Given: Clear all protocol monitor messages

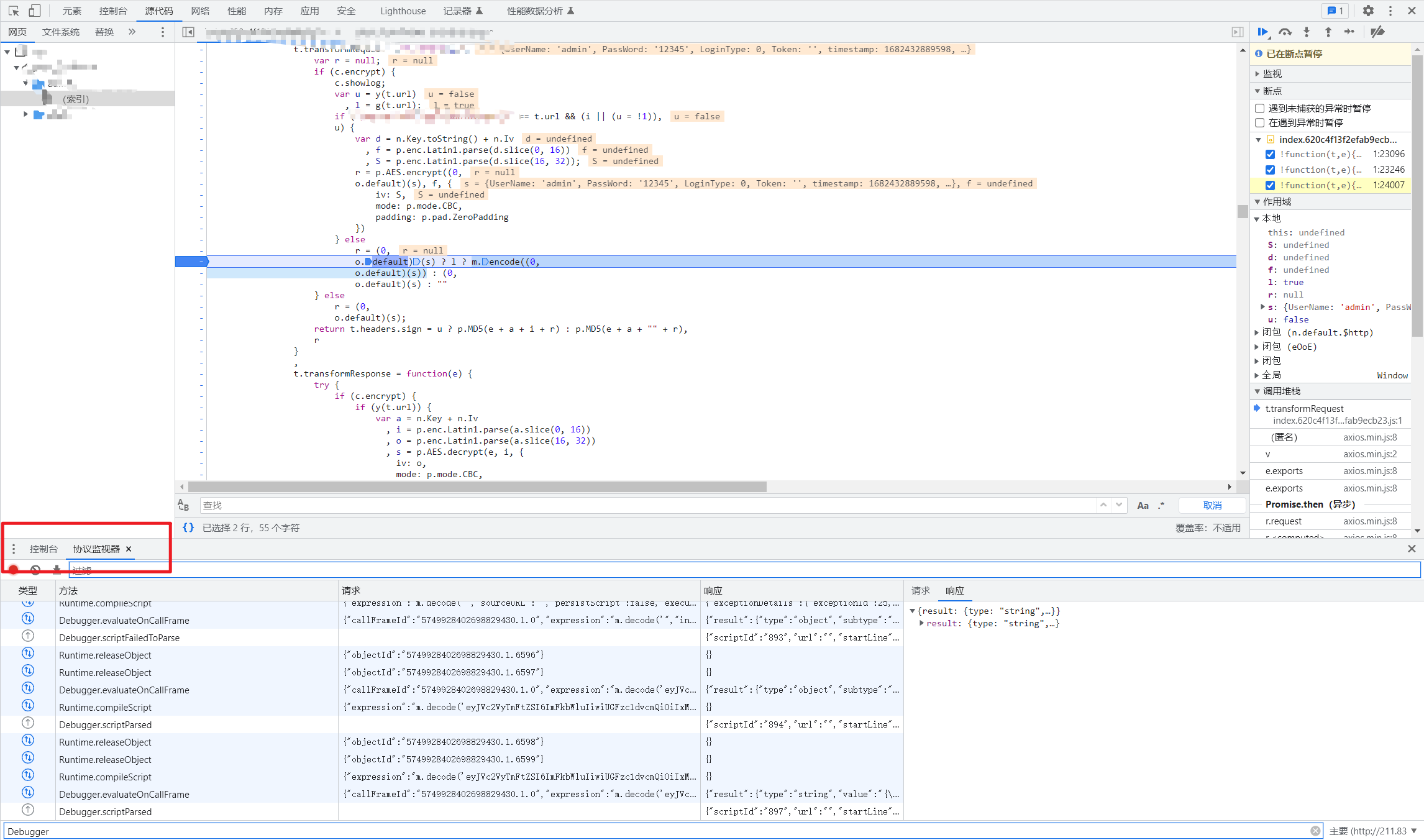Looking at the screenshot, I should pos(35,569).
